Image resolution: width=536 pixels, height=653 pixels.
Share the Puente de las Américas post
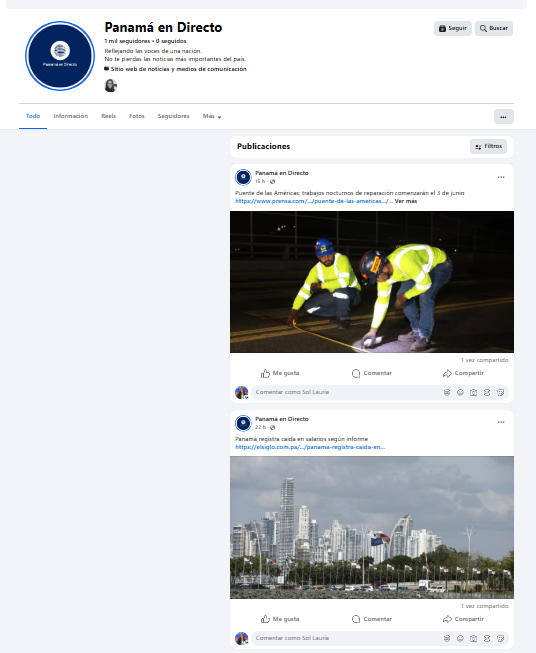(463, 373)
